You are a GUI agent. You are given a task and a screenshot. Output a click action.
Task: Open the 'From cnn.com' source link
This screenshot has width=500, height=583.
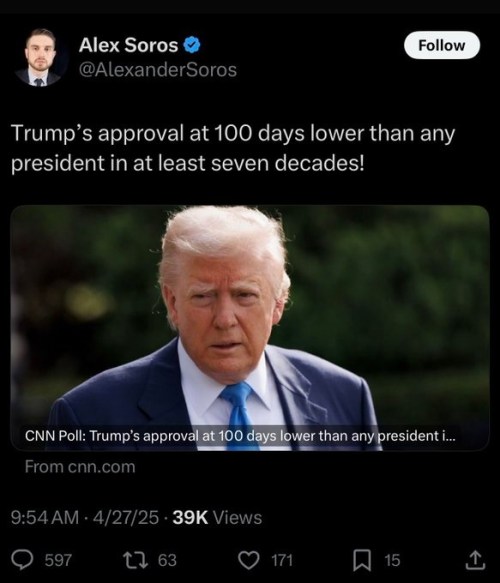click(x=80, y=467)
